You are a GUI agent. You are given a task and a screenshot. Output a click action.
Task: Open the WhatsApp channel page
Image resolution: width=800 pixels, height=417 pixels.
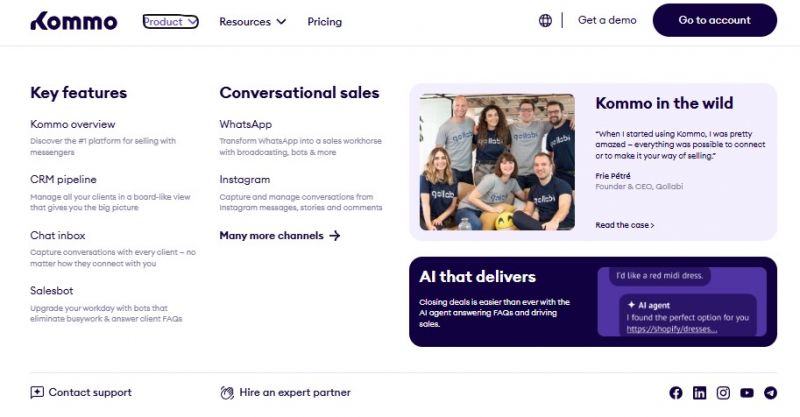245,124
